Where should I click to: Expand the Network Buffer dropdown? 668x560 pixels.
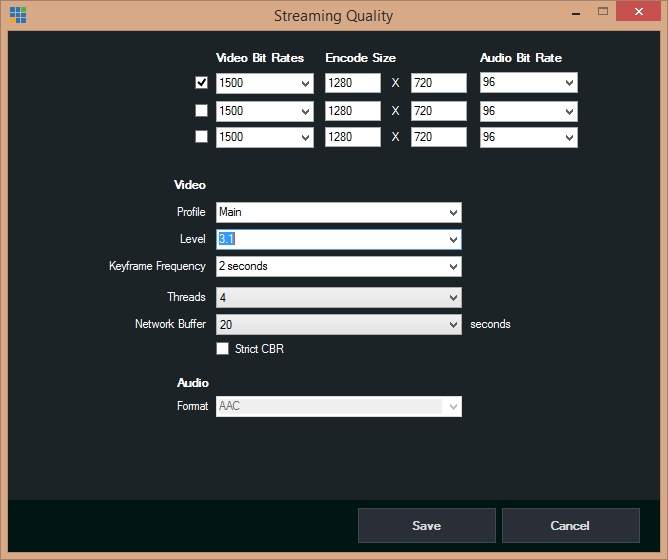click(x=338, y=324)
